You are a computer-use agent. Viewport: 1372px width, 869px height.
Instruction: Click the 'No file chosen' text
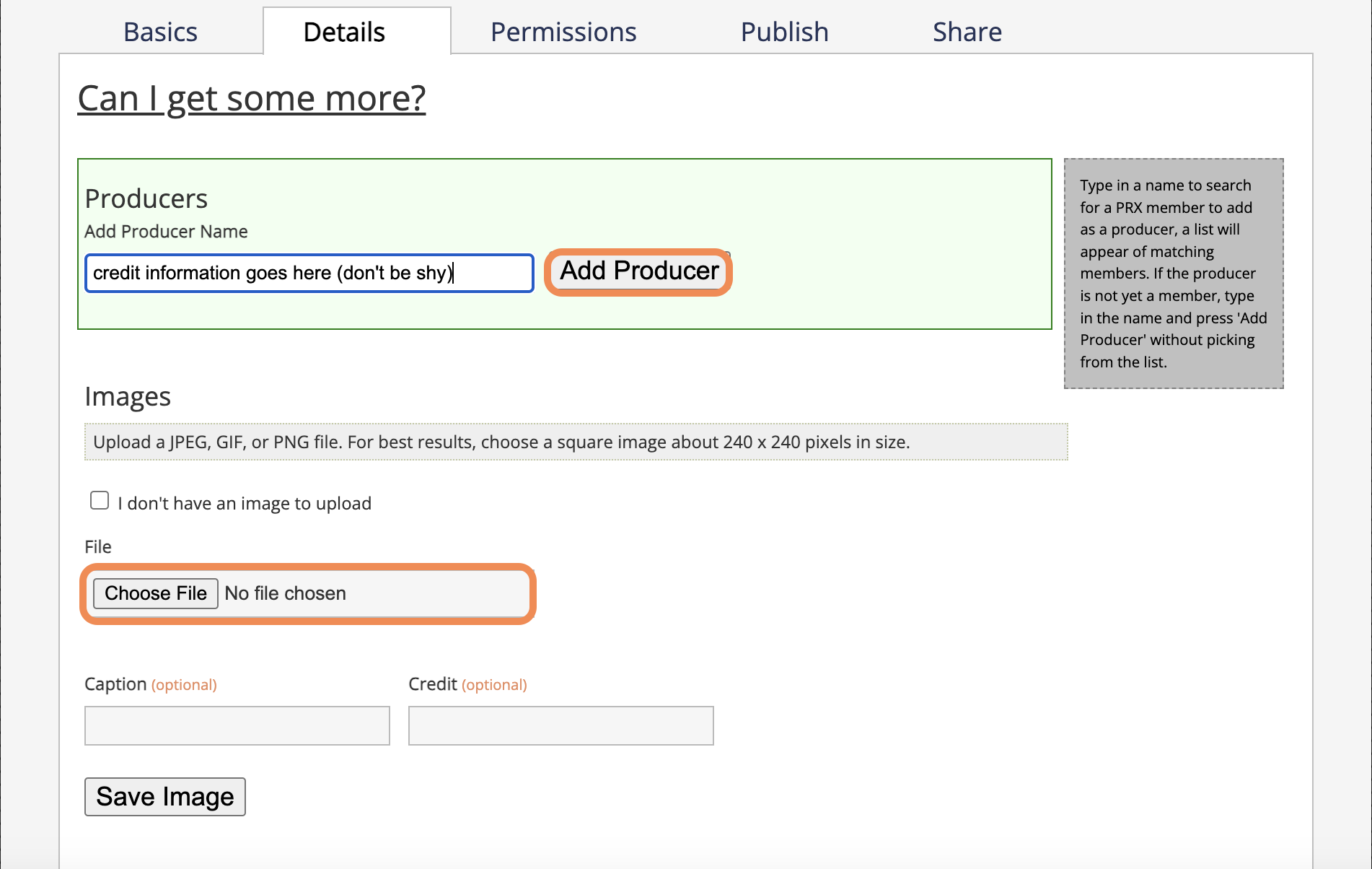[286, 593]
